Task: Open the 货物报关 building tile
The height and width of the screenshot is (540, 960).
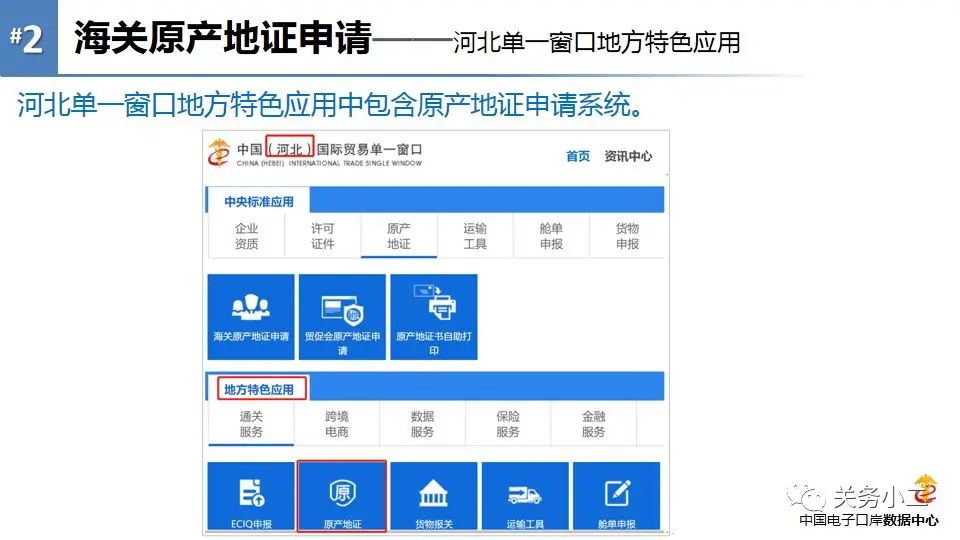Action: click(433, 496)
